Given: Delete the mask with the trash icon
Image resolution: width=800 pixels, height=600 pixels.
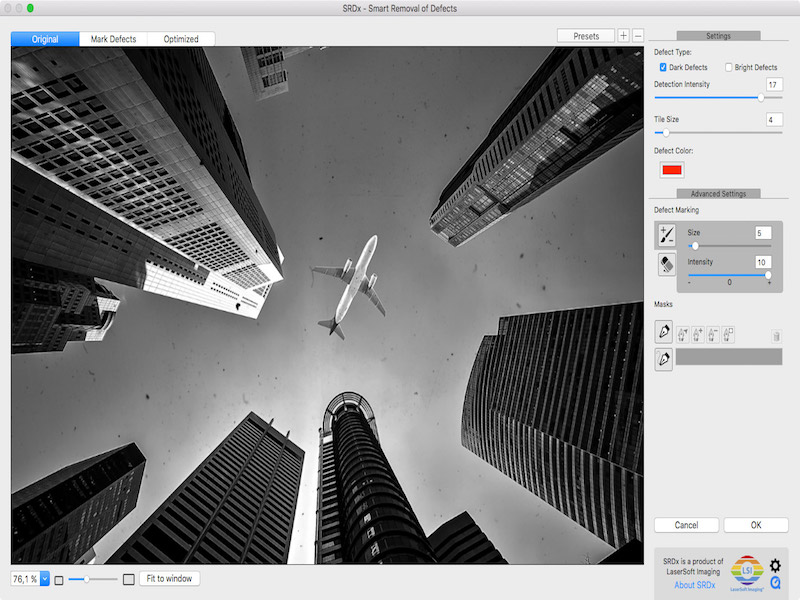Looking at the screenshot, I should point(776,336).
